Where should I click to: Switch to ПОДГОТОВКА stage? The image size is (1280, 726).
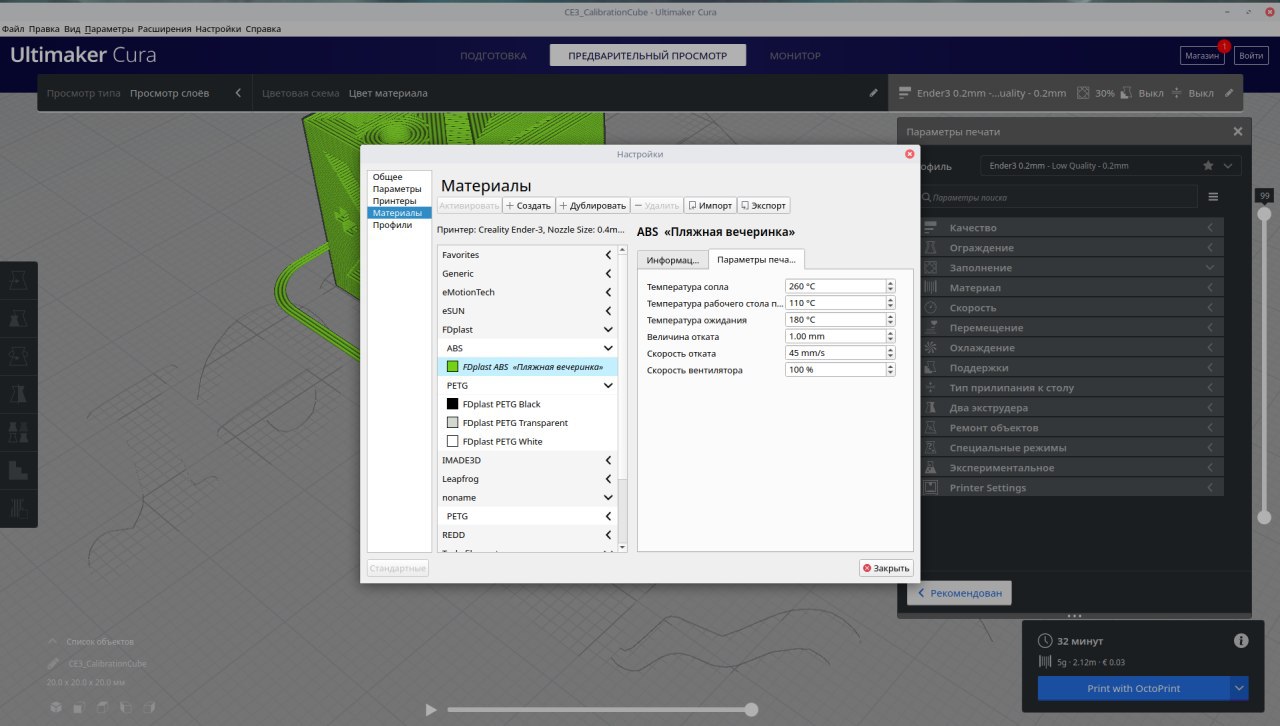(x=493, y=56)
